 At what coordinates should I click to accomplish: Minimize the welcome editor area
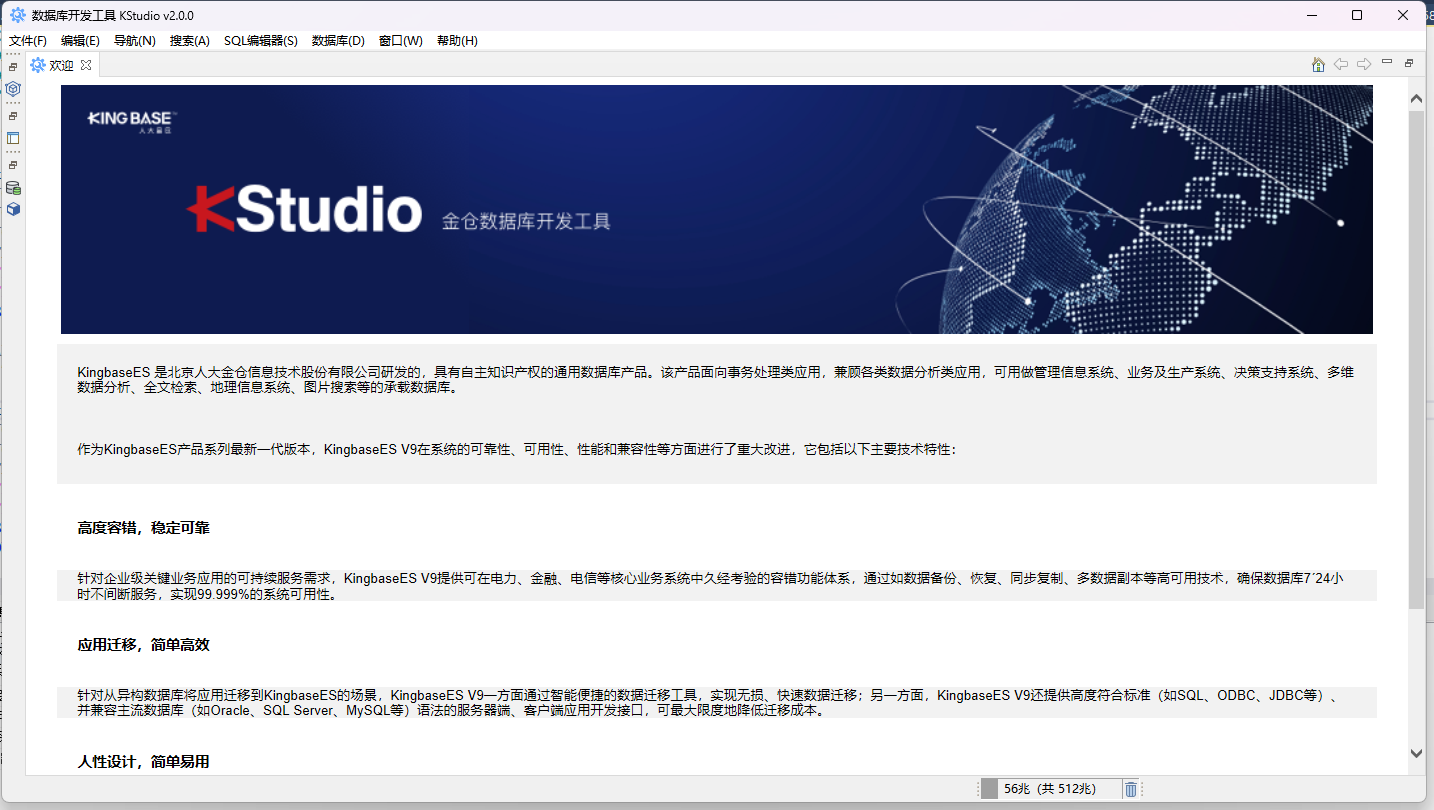(x=1387, y=63)
